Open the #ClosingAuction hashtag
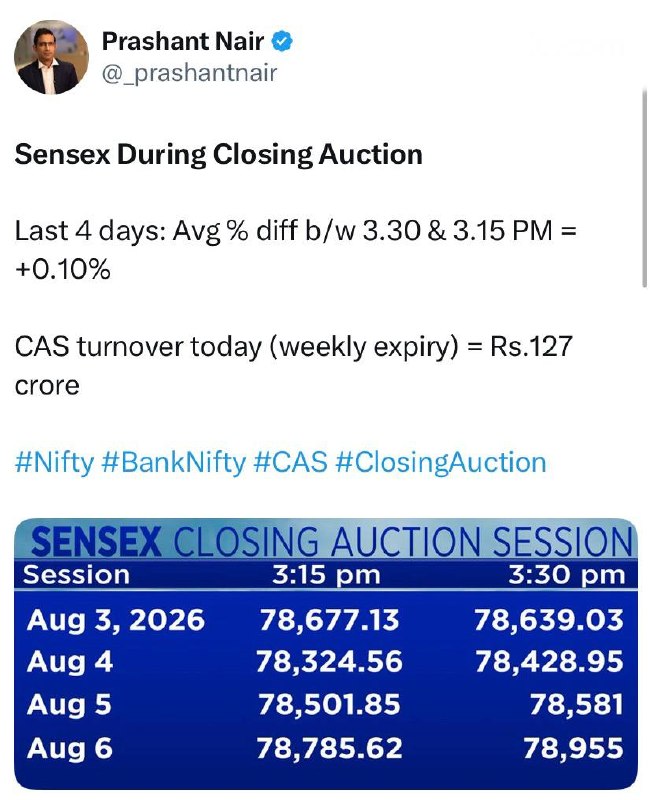The height and width of the screenshot is (800, 652). (441, 463)
